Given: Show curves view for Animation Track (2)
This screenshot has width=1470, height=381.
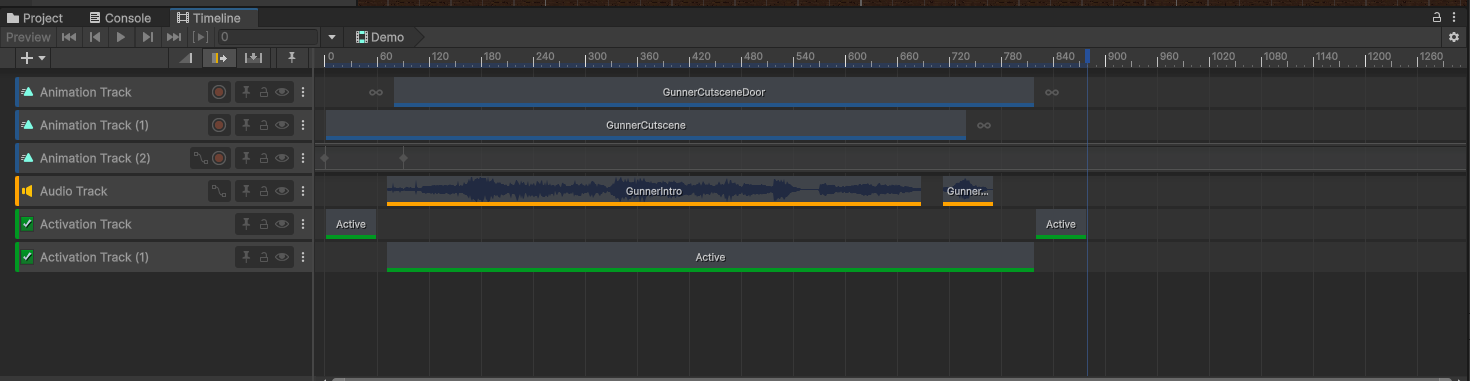Looking at the screenshot, I should click(200, 158).
